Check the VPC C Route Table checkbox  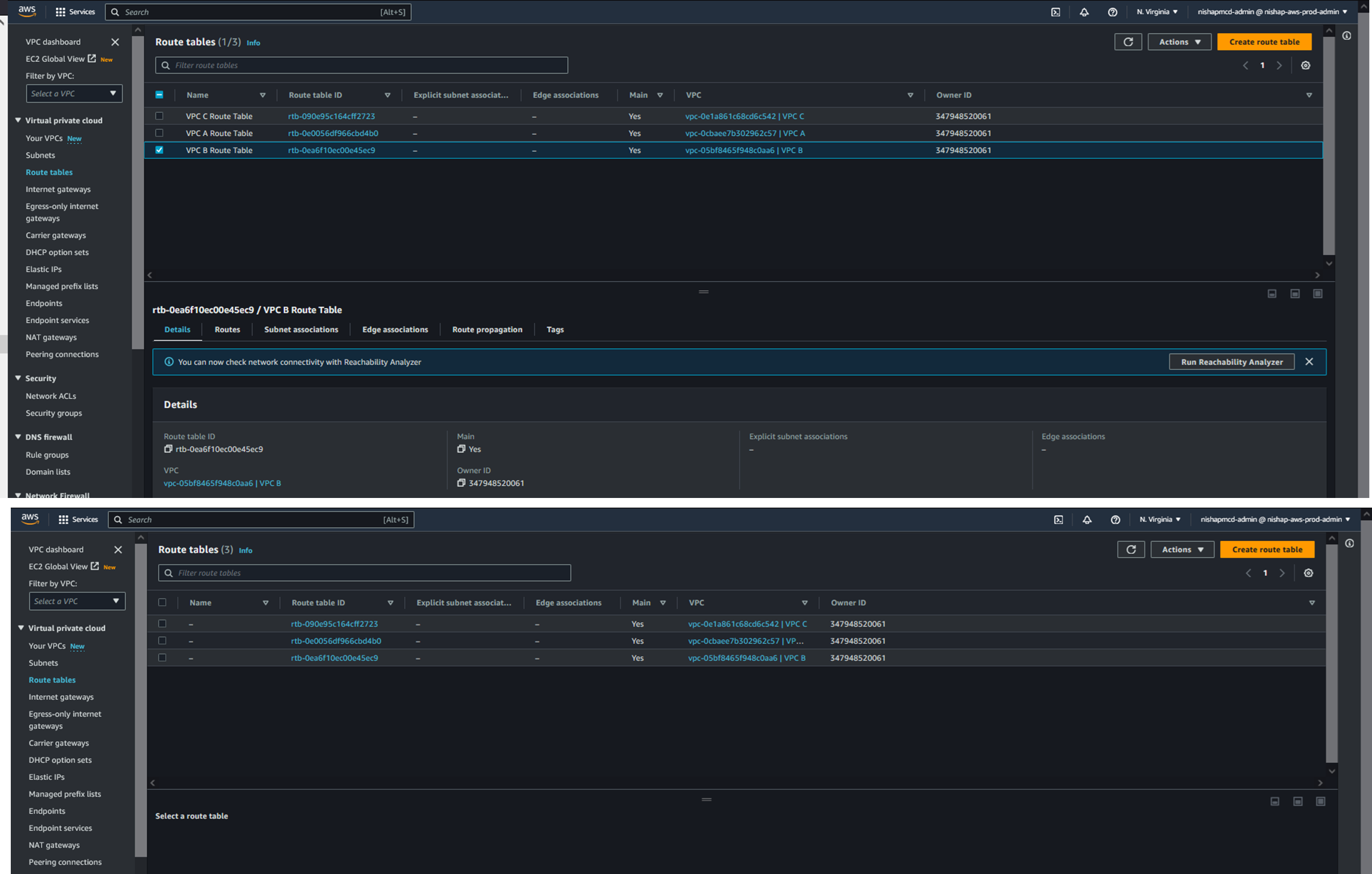pyautogui.click(x=159, y=116)
